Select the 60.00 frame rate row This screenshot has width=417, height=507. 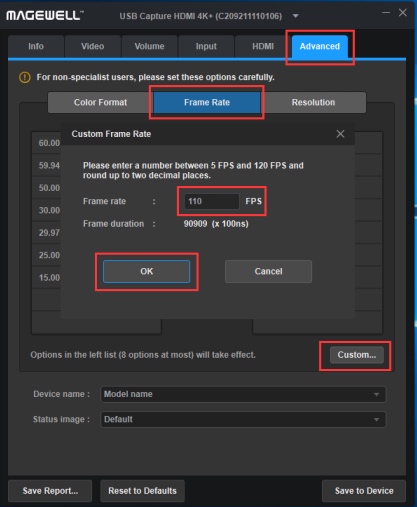[x=47, y=143]
